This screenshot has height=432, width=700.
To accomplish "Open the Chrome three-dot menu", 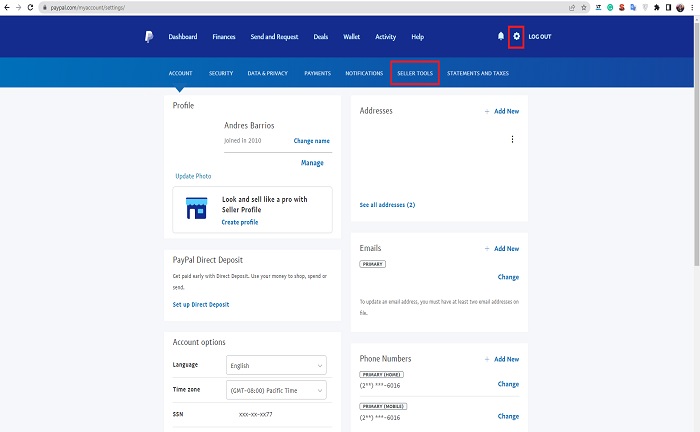I will tap(692, 8).
